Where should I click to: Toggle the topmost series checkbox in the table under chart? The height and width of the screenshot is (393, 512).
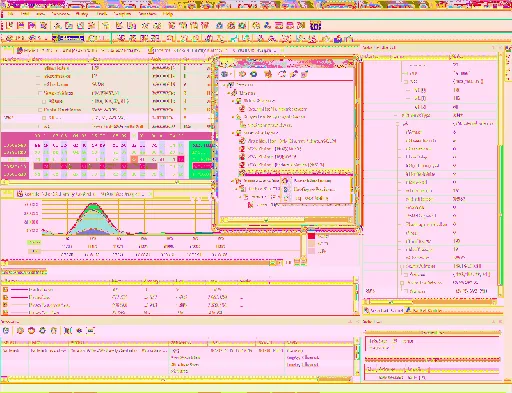5,289
